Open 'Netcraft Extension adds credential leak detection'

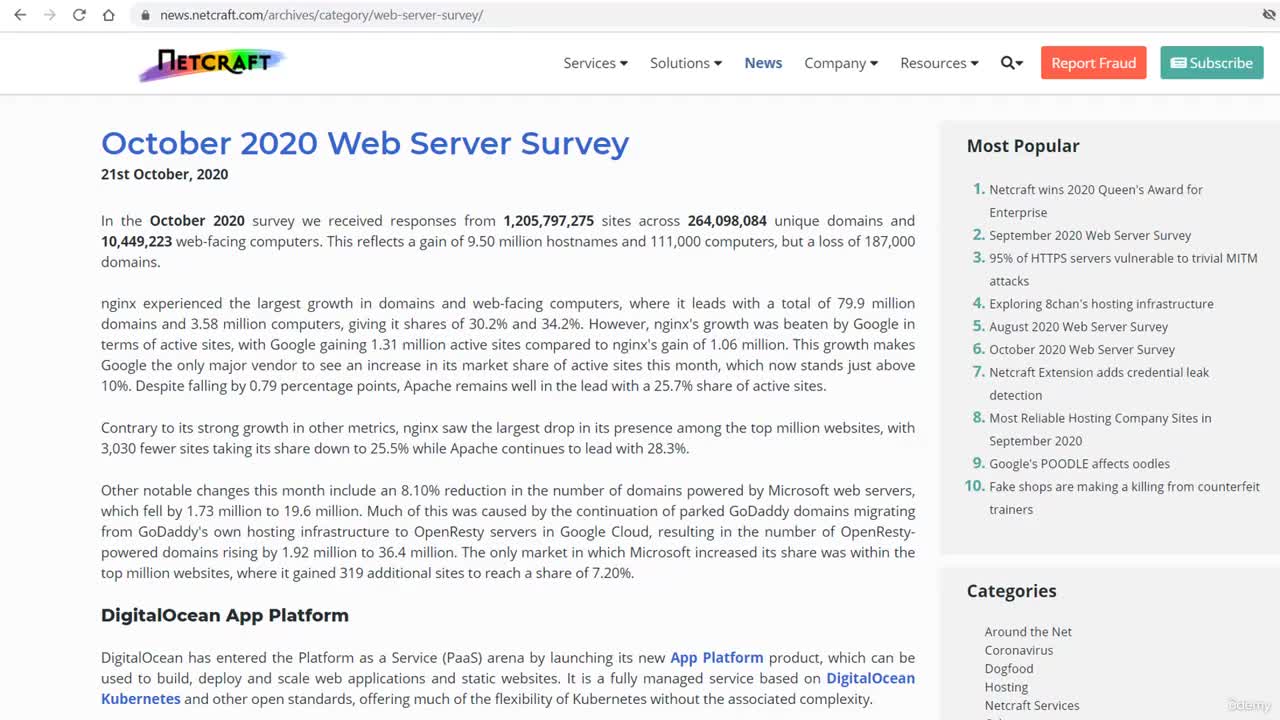coord(1099,384)
